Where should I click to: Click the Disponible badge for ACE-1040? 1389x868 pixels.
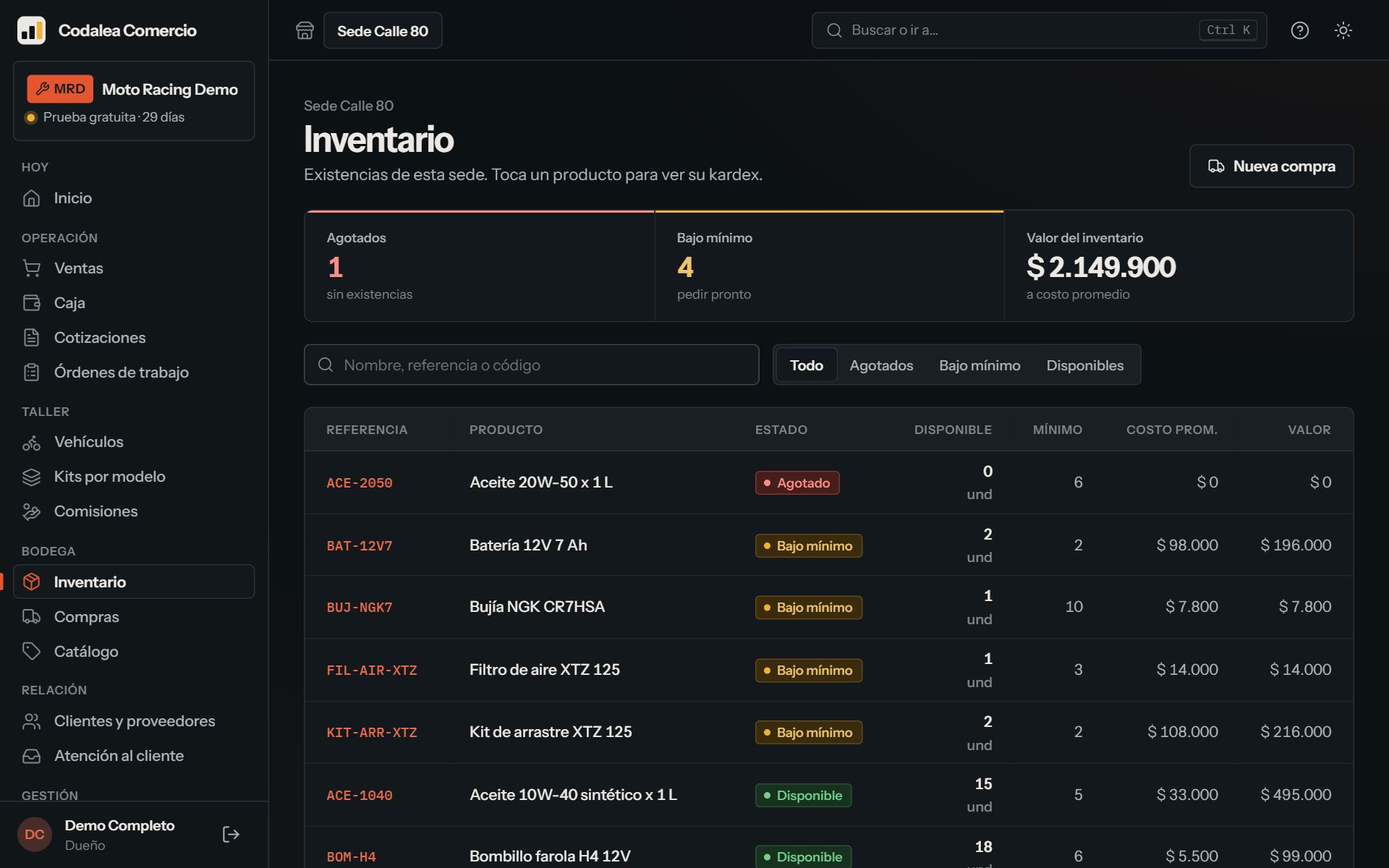(x=803, y=796)
